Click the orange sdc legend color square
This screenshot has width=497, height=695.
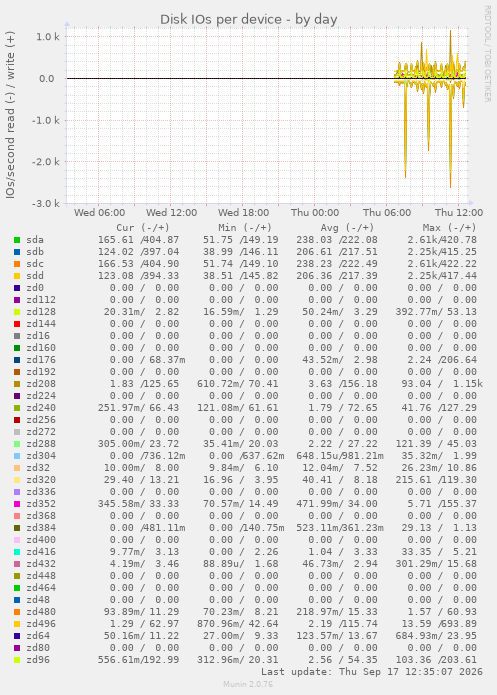[17, 264]
